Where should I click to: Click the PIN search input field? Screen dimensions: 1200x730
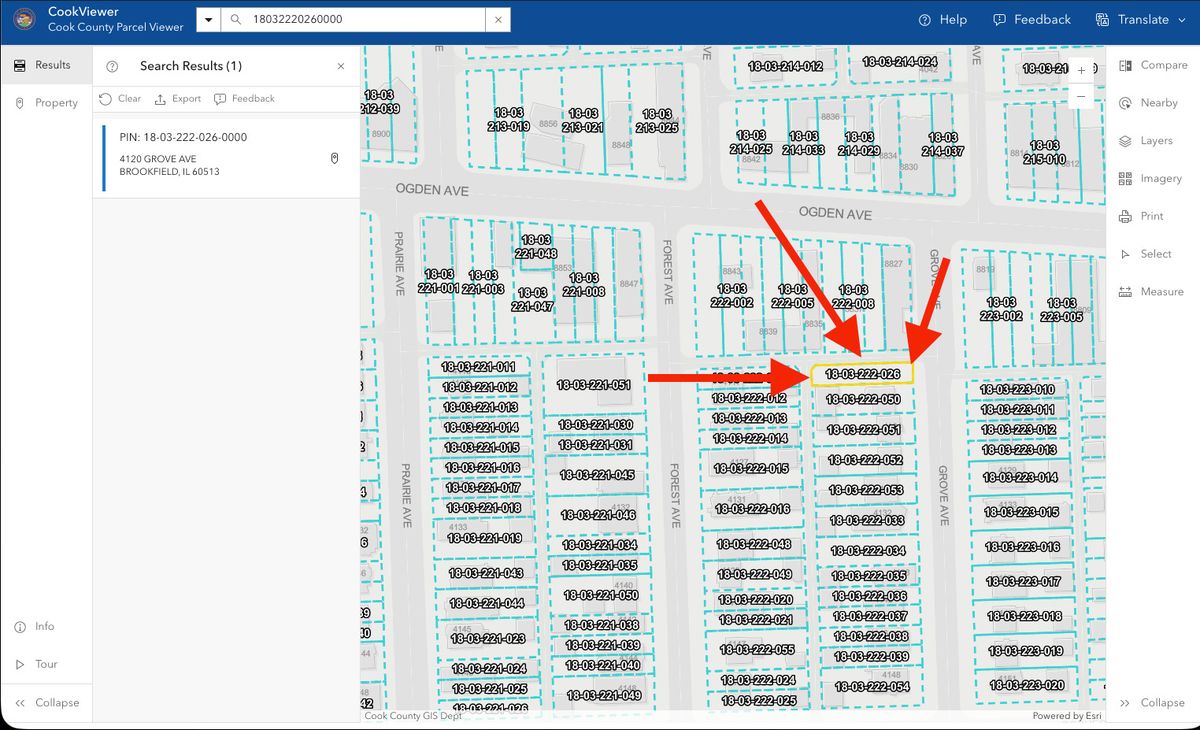pos(365,20)
